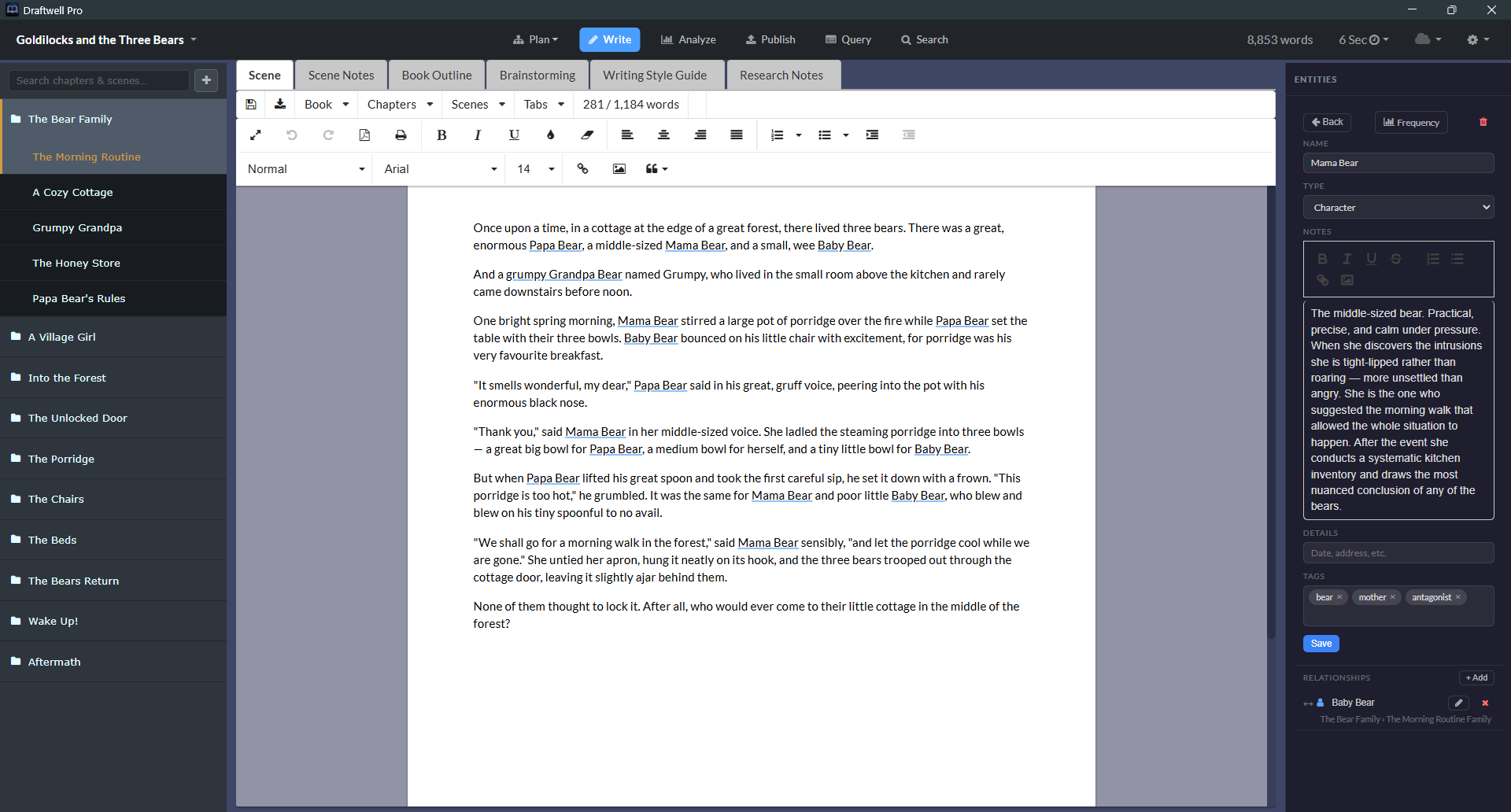Open the Tabs menu

pos(544,105)
